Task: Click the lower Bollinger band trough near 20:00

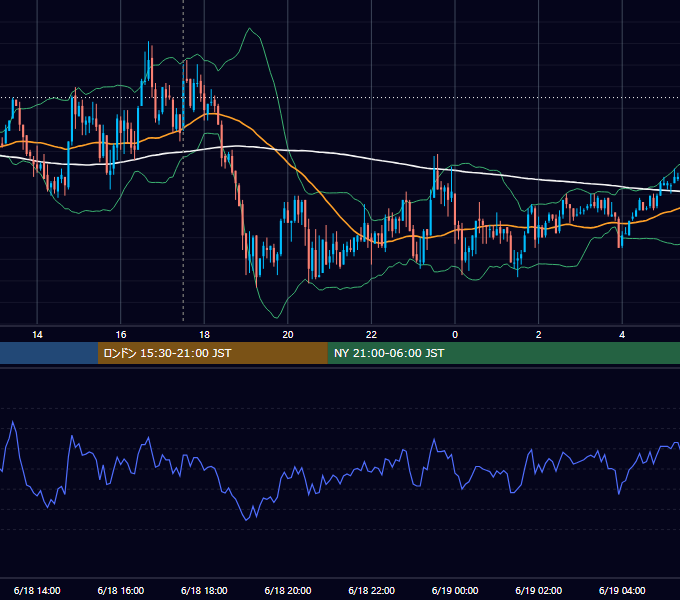Action: point(277,317)
